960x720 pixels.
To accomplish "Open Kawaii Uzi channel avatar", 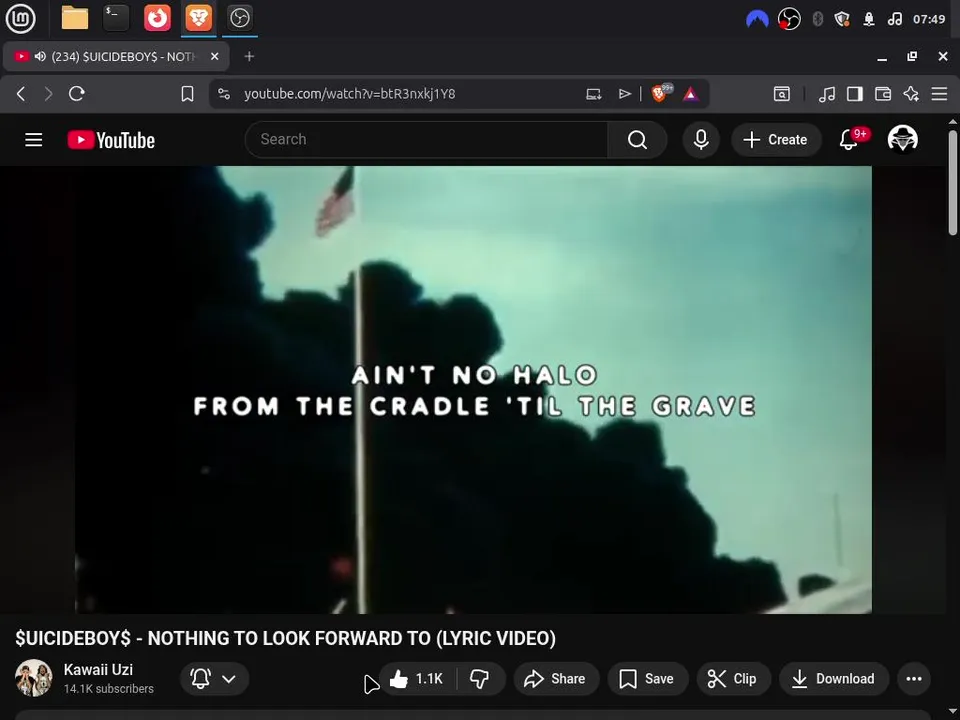I will (34, 678).
